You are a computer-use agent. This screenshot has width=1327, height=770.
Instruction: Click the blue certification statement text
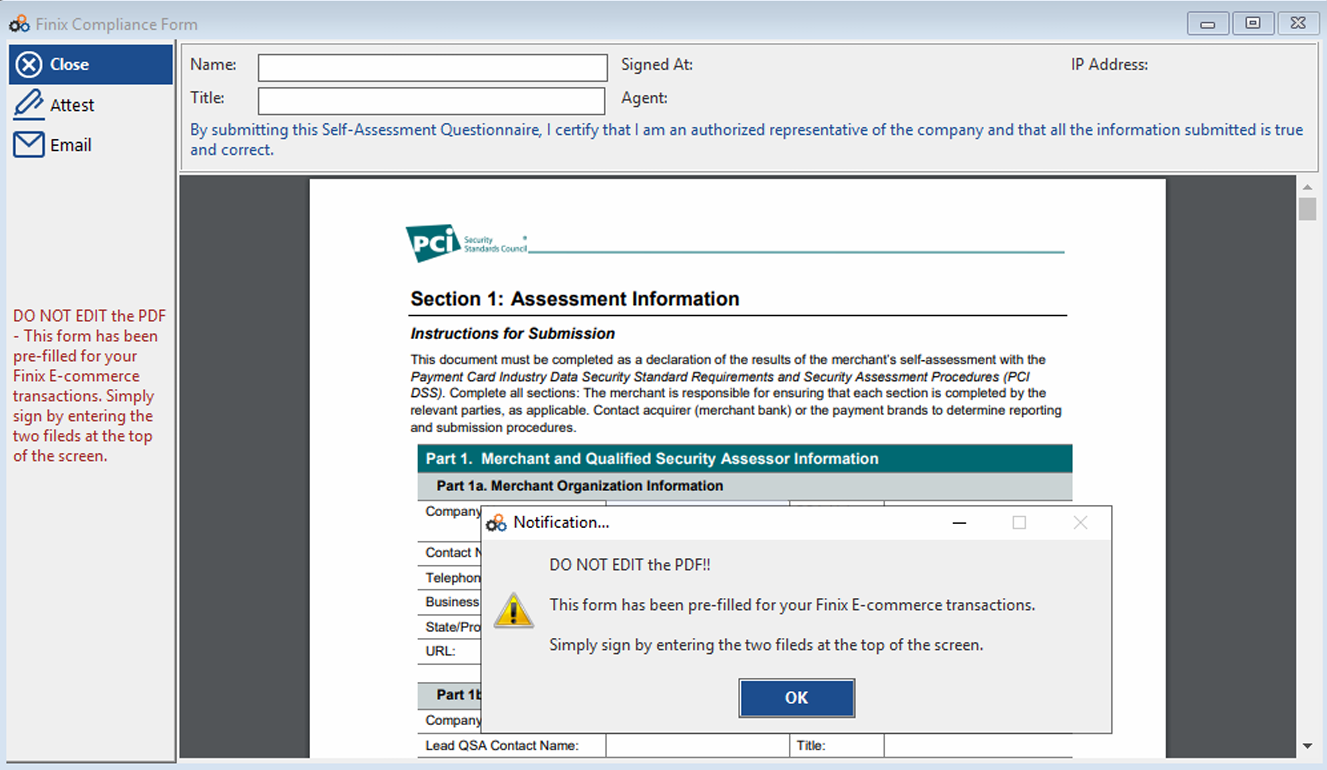click(747, 140)
